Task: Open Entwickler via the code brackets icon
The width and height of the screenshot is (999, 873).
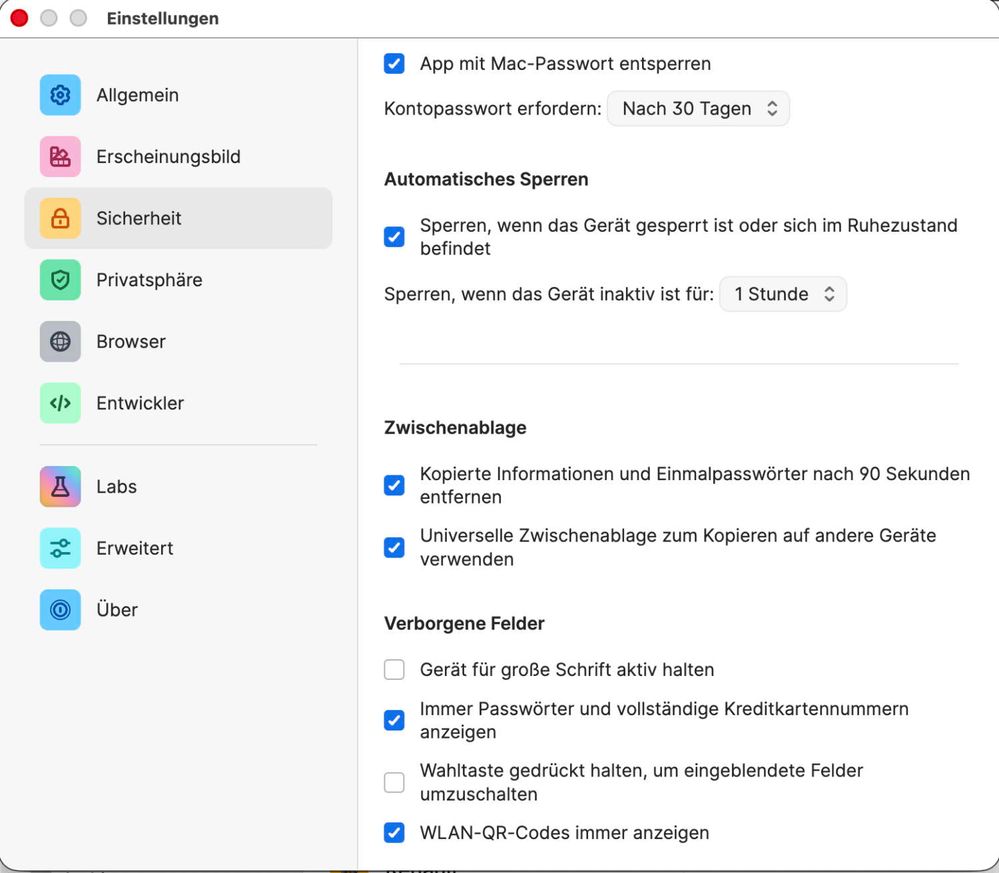Action: pyautogui.click(x=60, y=403)
